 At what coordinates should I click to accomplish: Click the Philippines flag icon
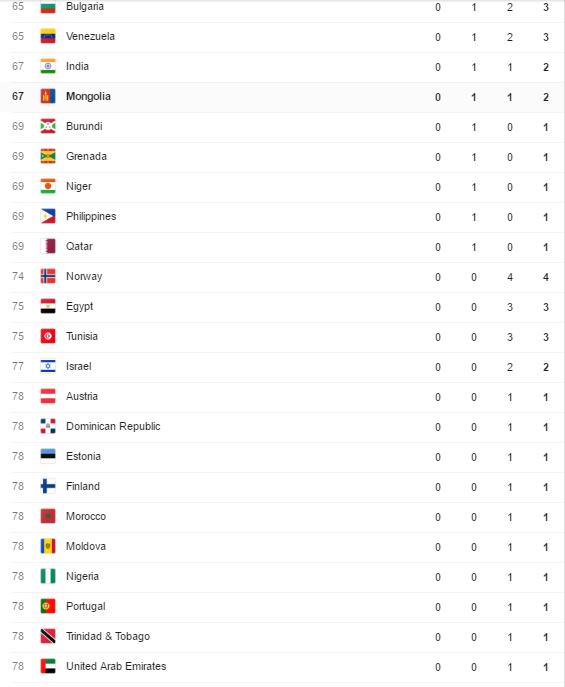48,216
